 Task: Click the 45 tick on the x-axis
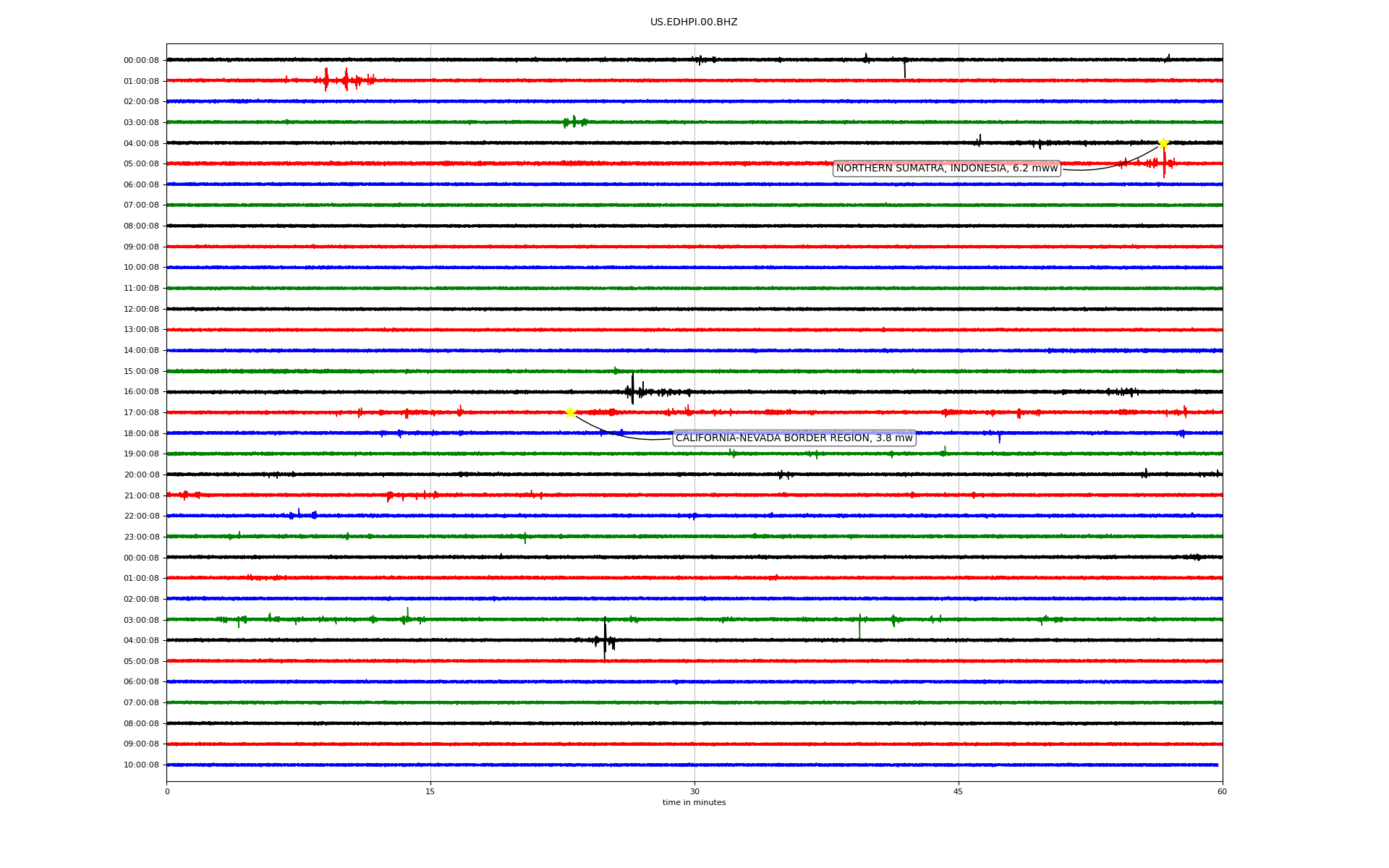click(x=959, y=791)
